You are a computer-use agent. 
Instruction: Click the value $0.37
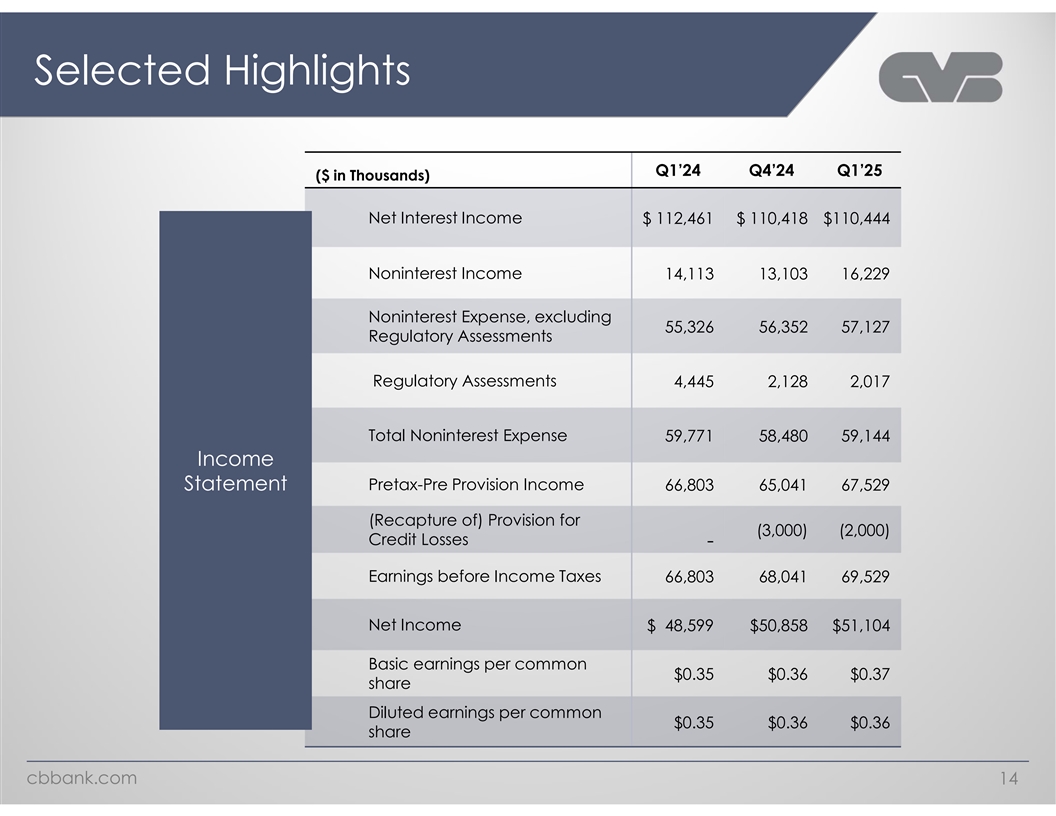pos(869,675)
